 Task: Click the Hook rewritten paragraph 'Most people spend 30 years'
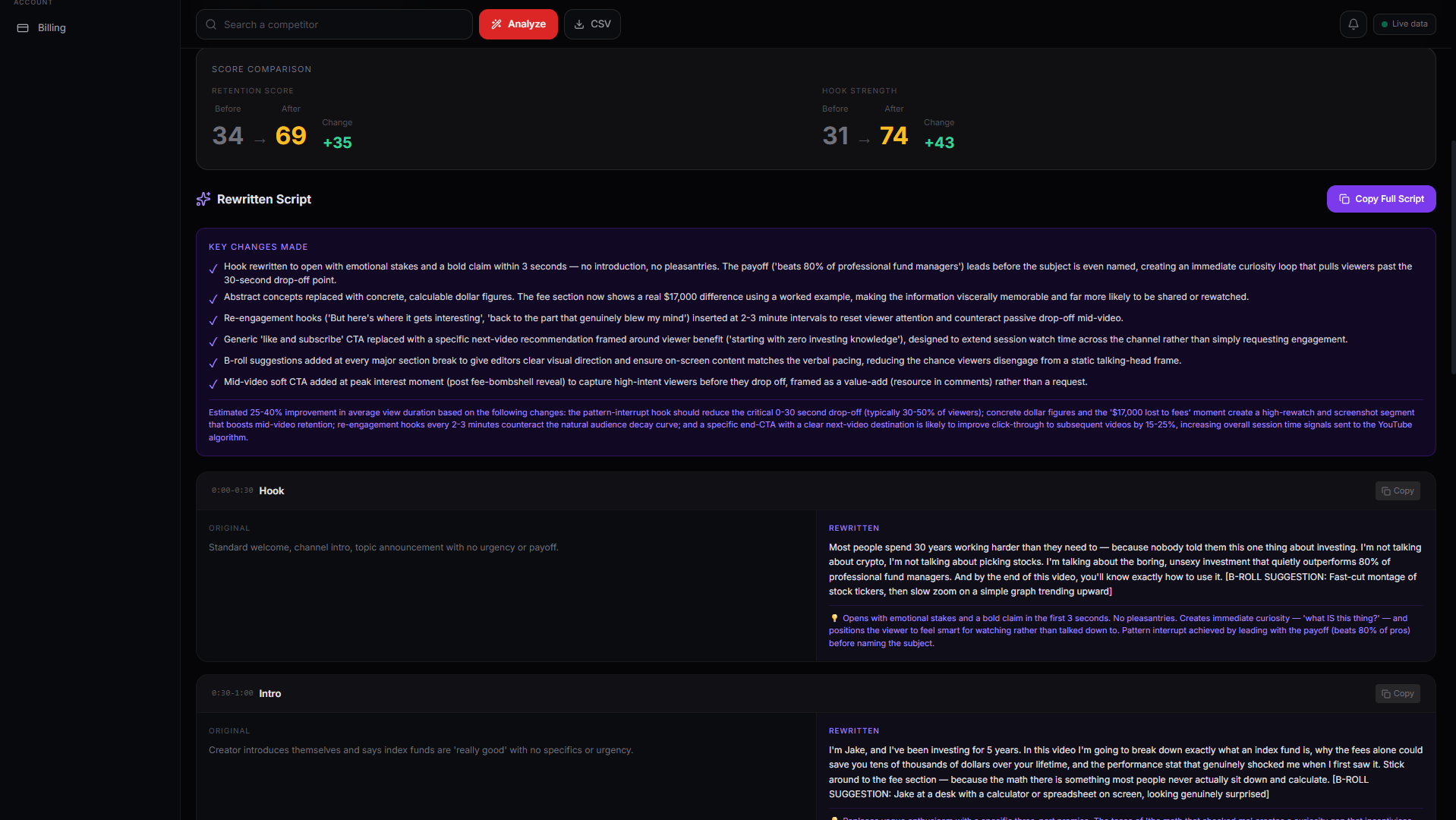(x=1125, y=569)
